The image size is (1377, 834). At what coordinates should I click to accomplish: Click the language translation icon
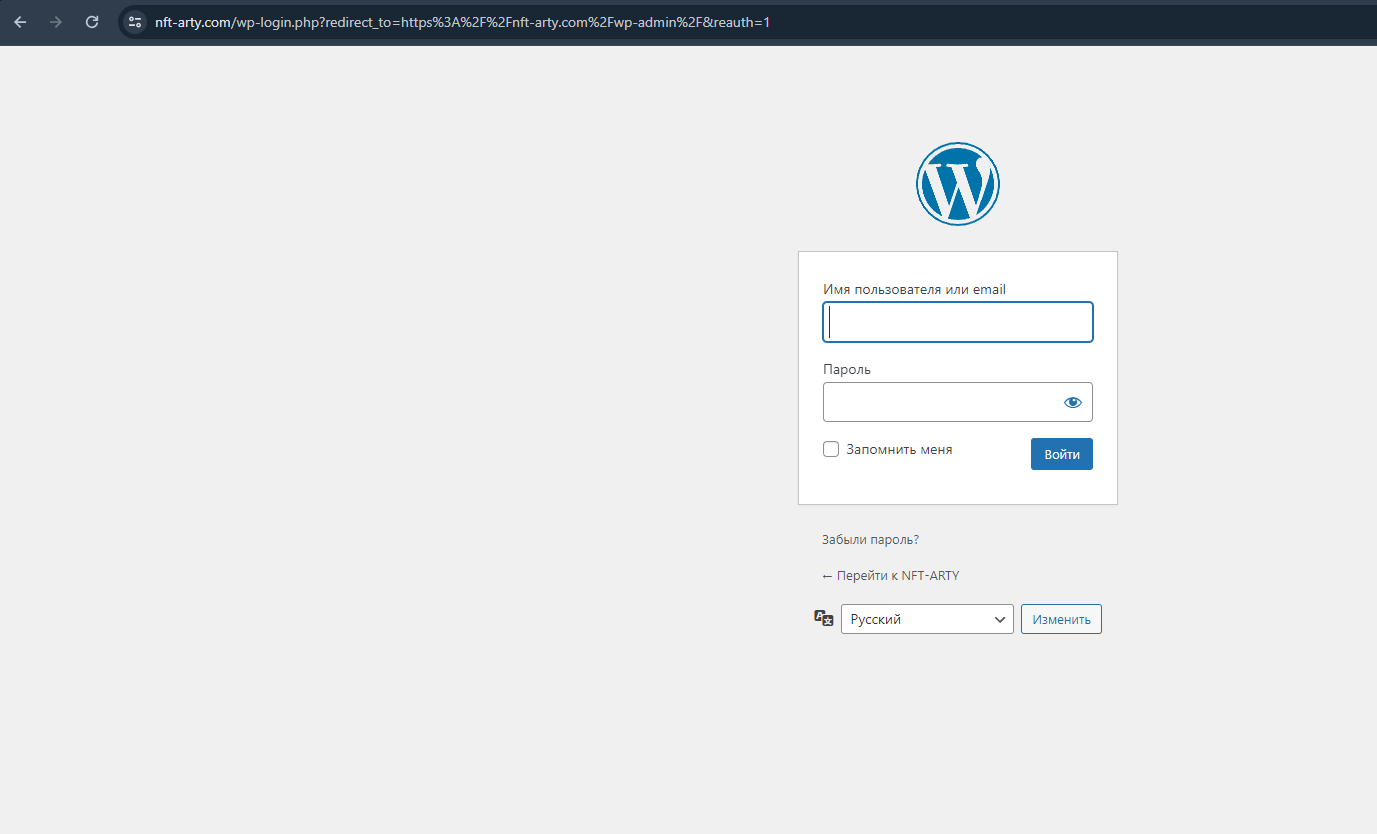pos(824,618)
